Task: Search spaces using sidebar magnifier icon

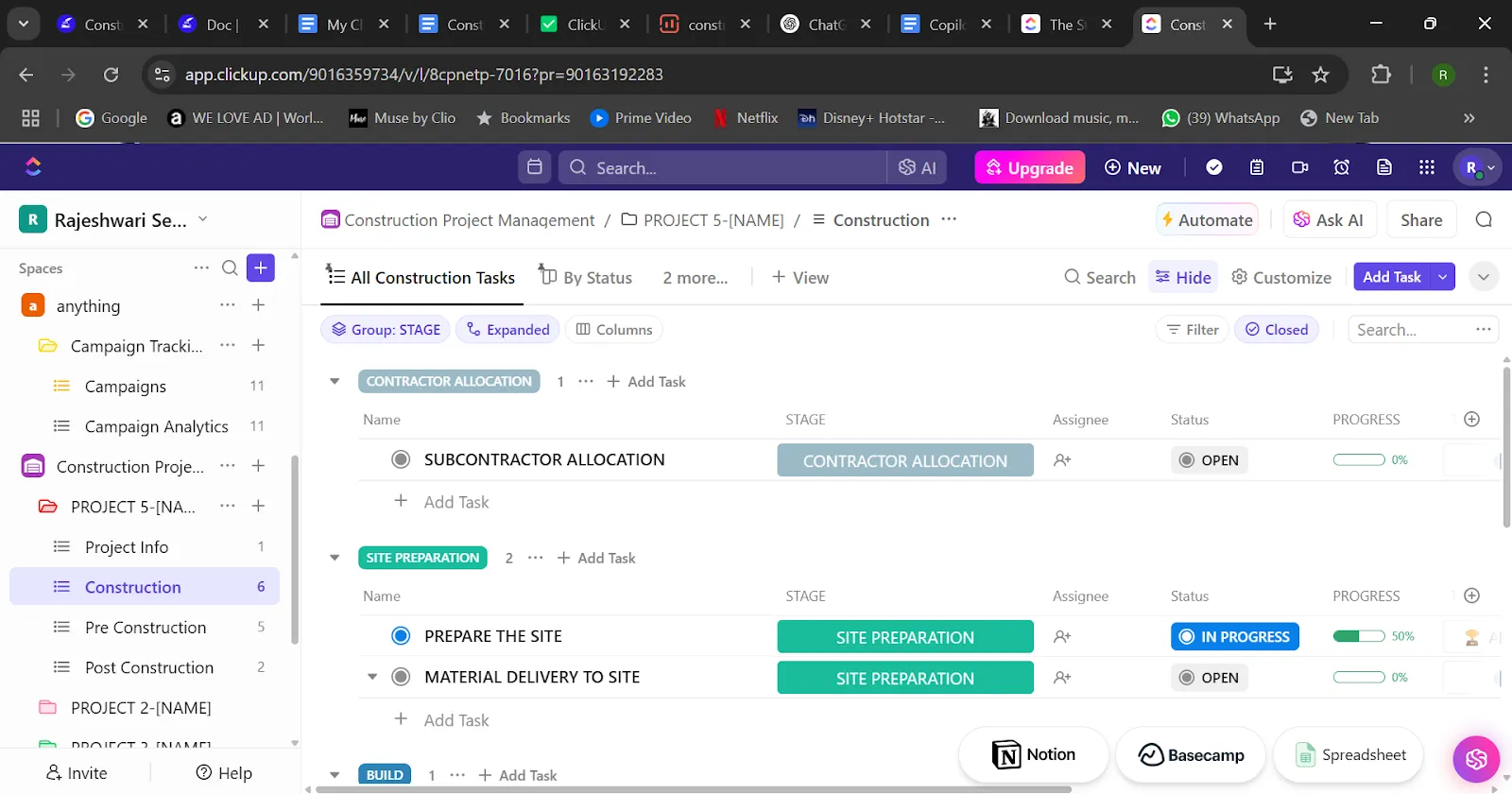Action: click(x=230, y=268)
